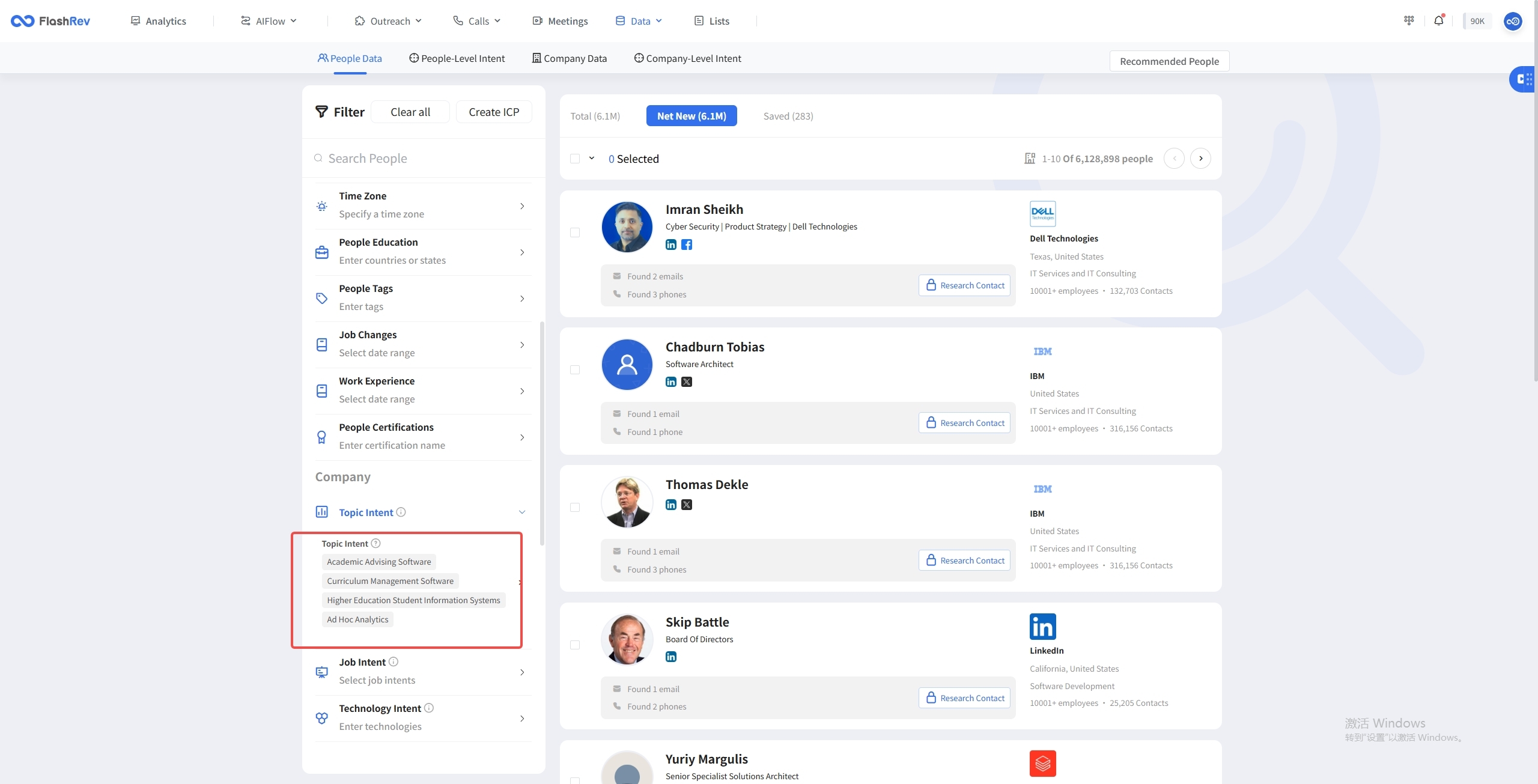The height and width of the screenshot is (784, 1538).
Task: Open Chadburn Tobias's X profile icon
Action: [x=687, y=382]
